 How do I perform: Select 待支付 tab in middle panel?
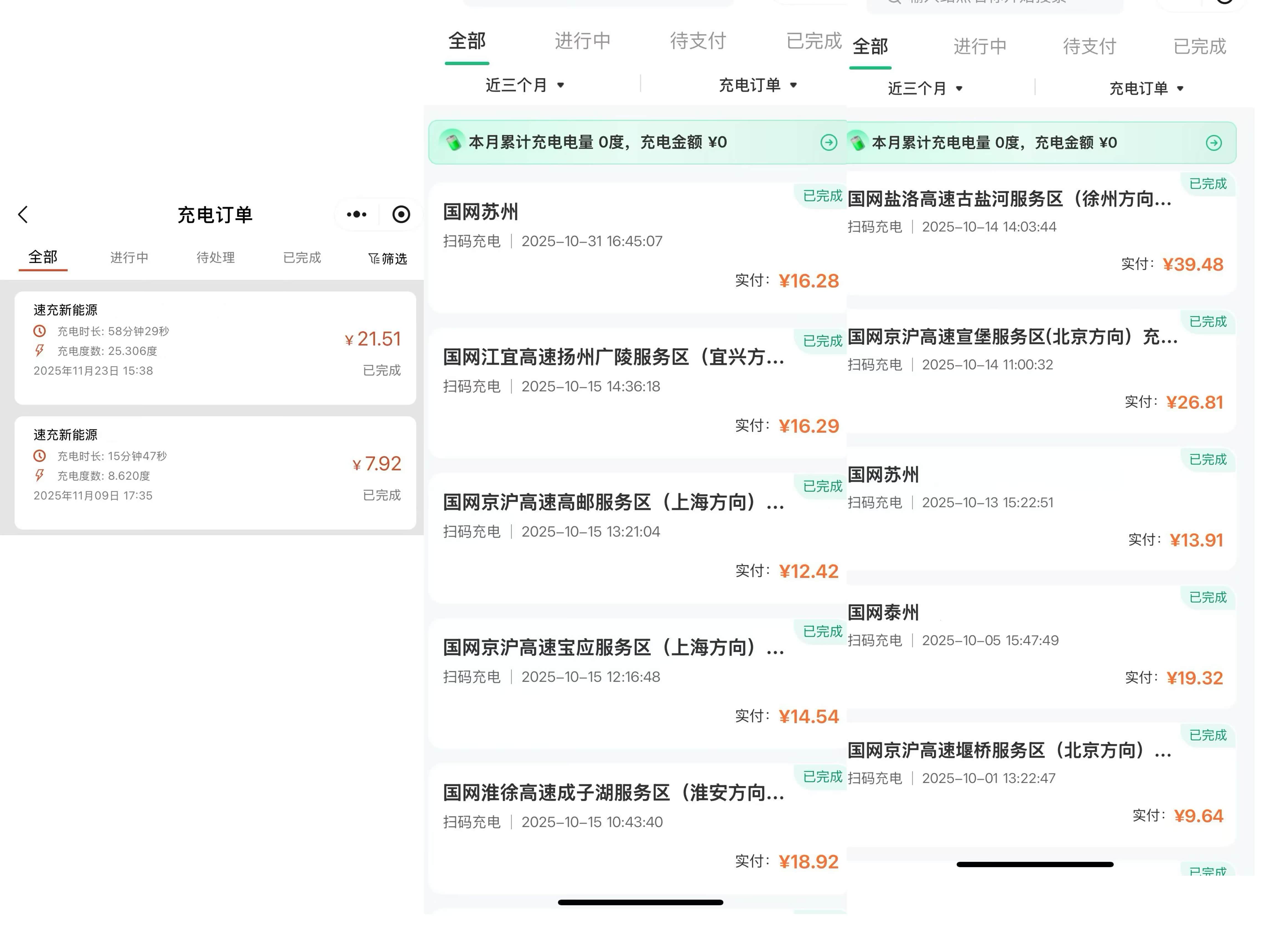click(698, 41)
